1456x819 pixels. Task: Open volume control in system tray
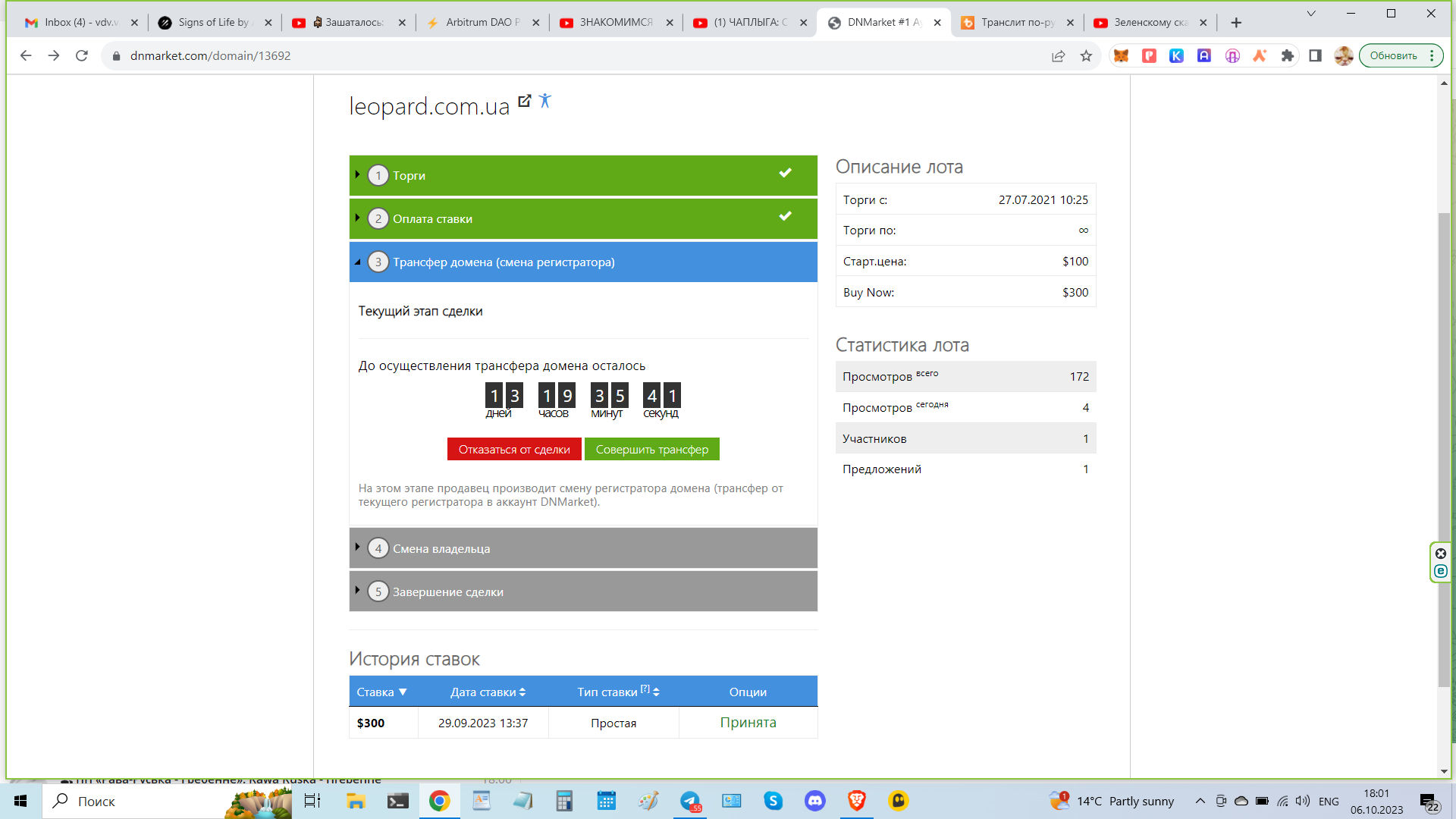(x=1303, y=801)
